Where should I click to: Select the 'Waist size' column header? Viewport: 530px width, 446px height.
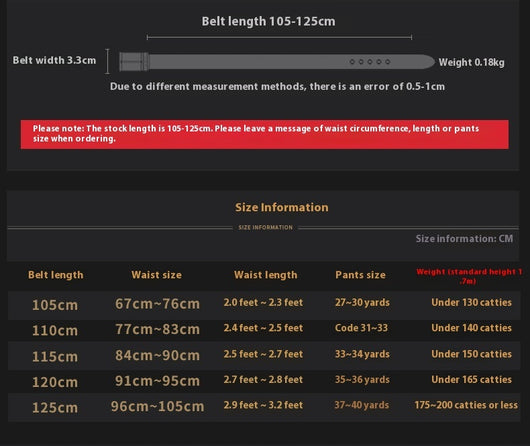coord(156,275)
